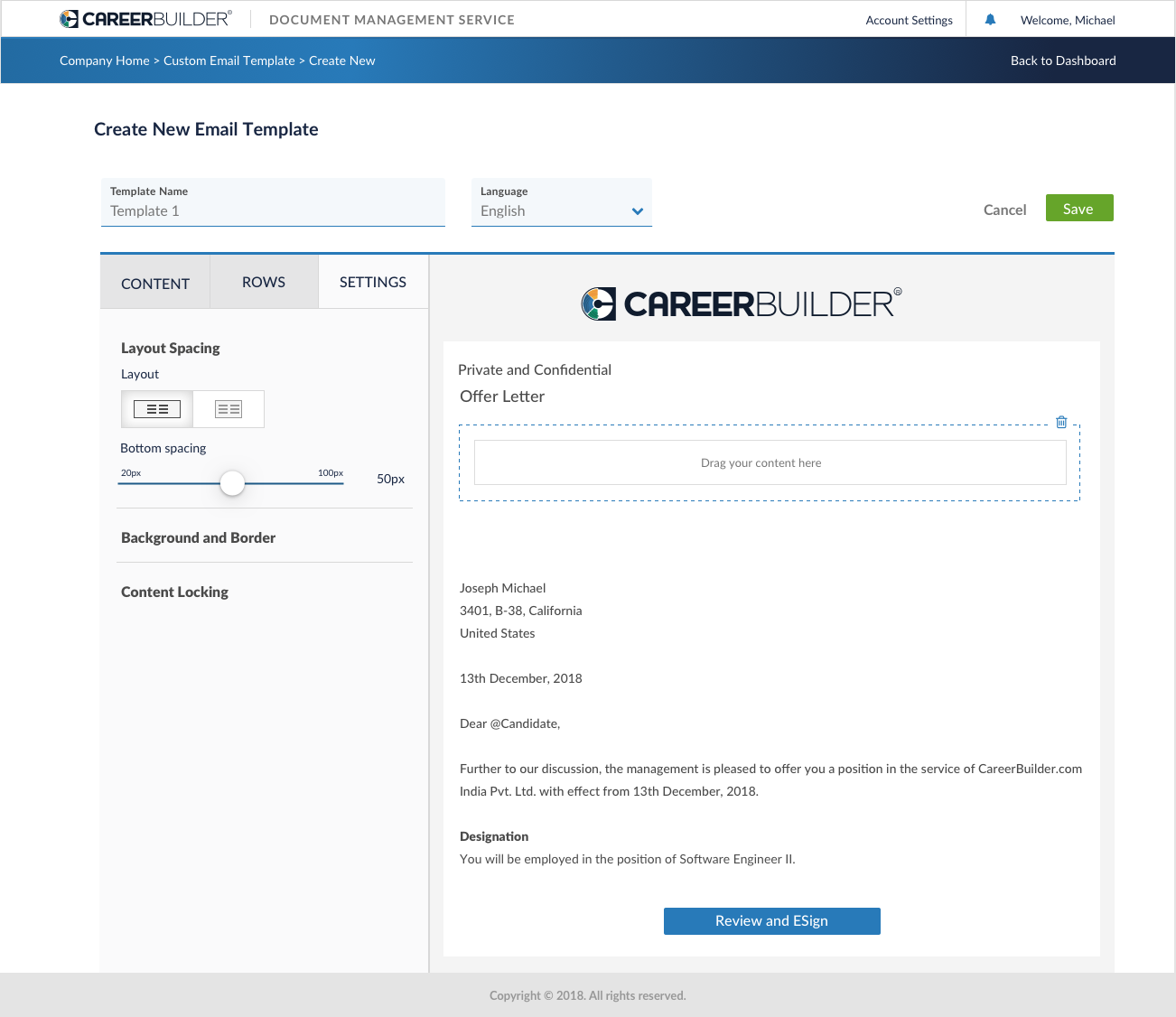Click the Drag your content here area
This screenshot has width=1176, height=1017.
coord(770,462)
